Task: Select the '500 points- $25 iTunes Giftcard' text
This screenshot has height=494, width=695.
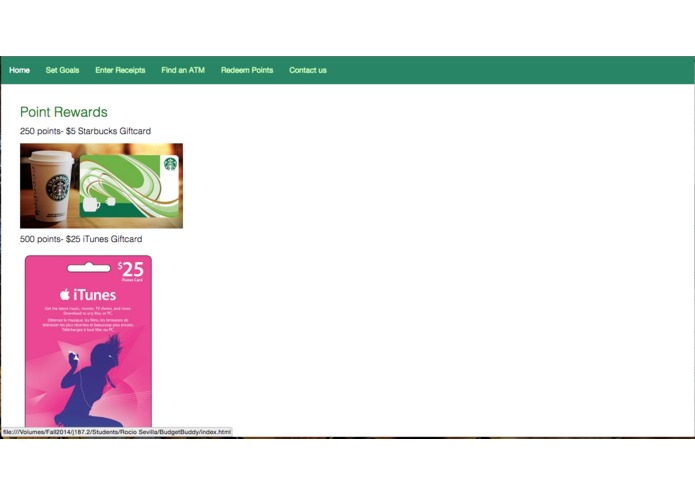Action: click(x=81, y=239)
